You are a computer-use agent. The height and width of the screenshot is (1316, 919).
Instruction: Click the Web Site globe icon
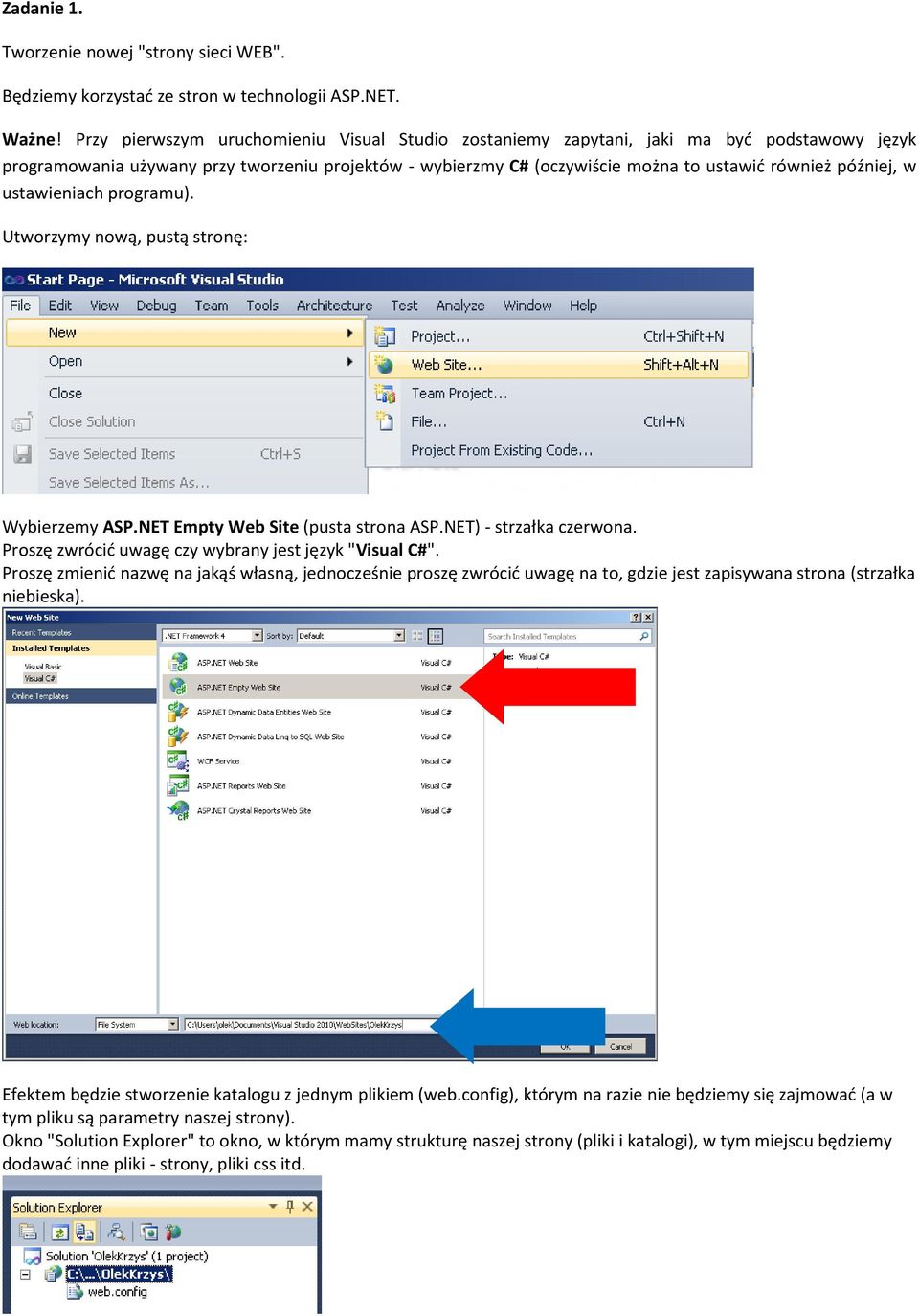tap(385, 365)
